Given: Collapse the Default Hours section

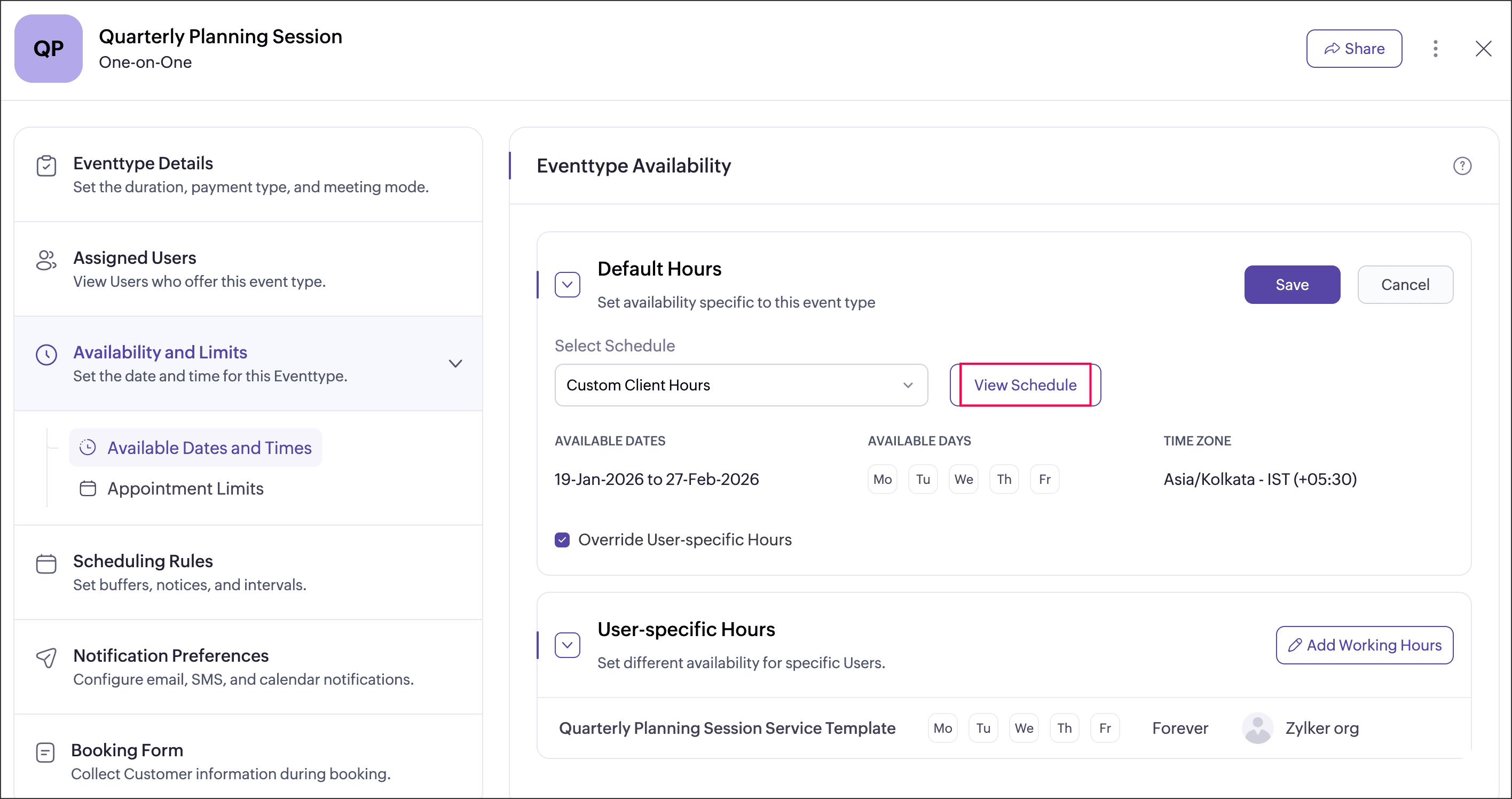Looking at the screenshot, I should pos(567,285).
